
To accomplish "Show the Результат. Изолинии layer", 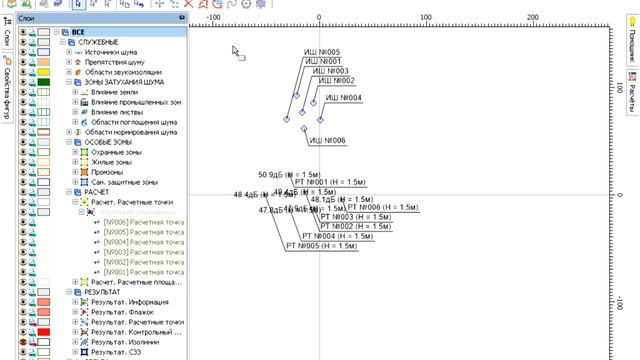I will [x=23, y=342].
